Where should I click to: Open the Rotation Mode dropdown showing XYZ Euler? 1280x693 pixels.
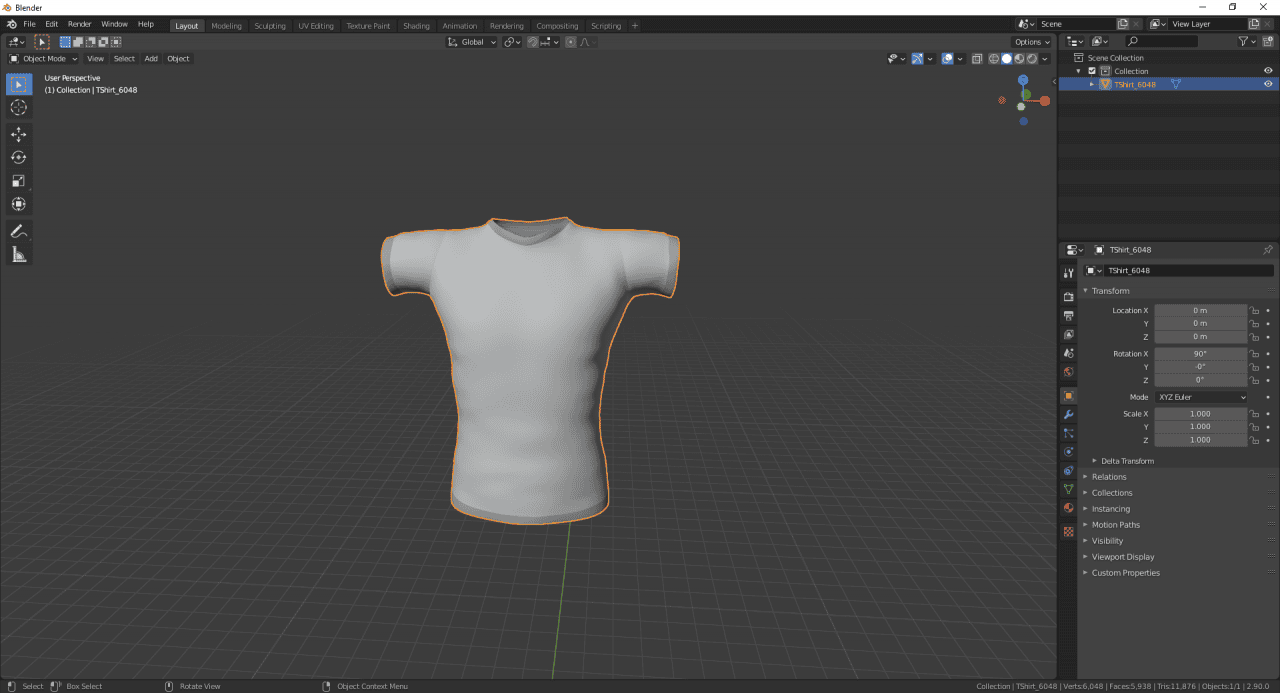coord(1200,396)
